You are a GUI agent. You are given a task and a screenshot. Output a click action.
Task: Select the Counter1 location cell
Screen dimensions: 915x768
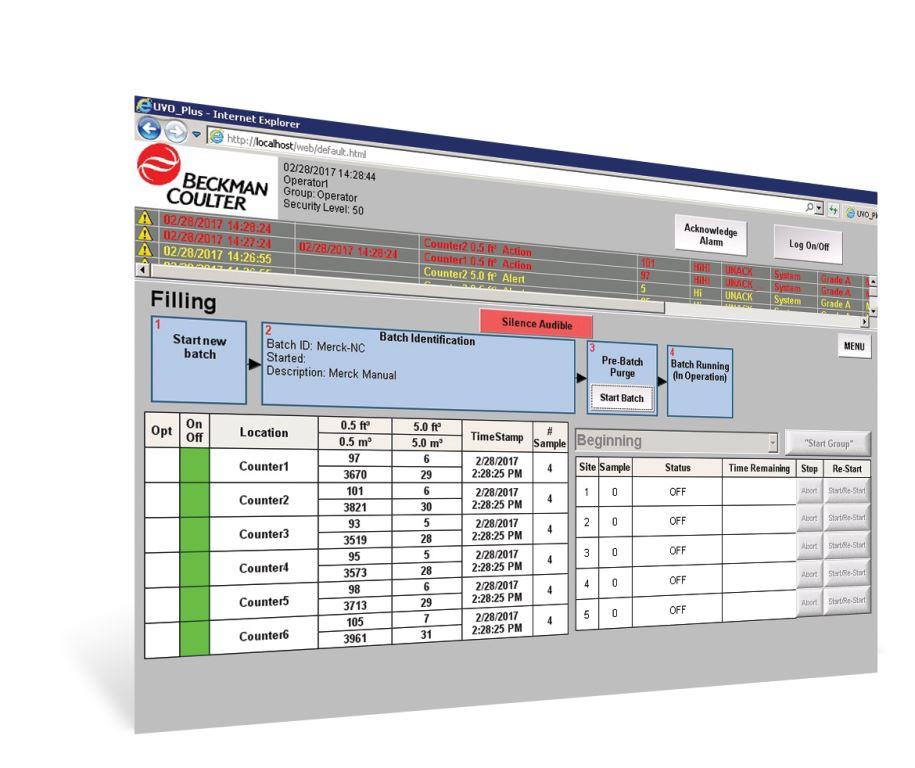(264, 466)
